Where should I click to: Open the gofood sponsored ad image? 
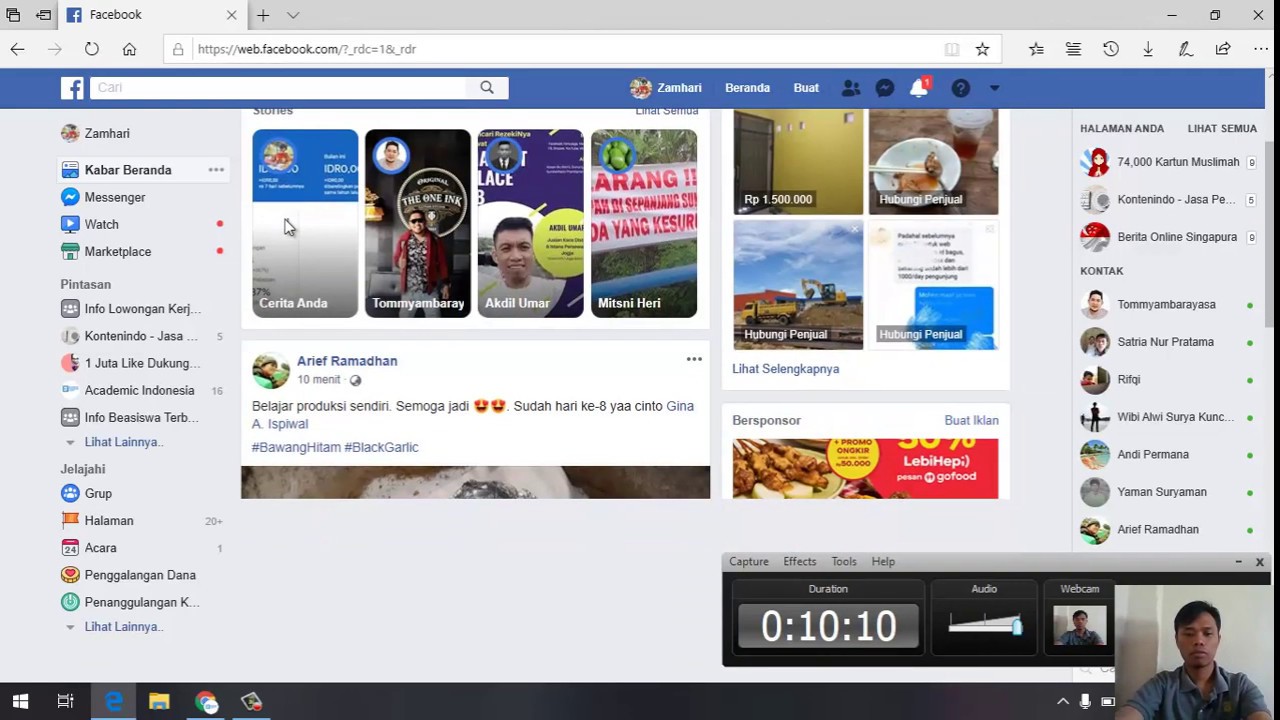pyautogui.click(x=865, y=468)
